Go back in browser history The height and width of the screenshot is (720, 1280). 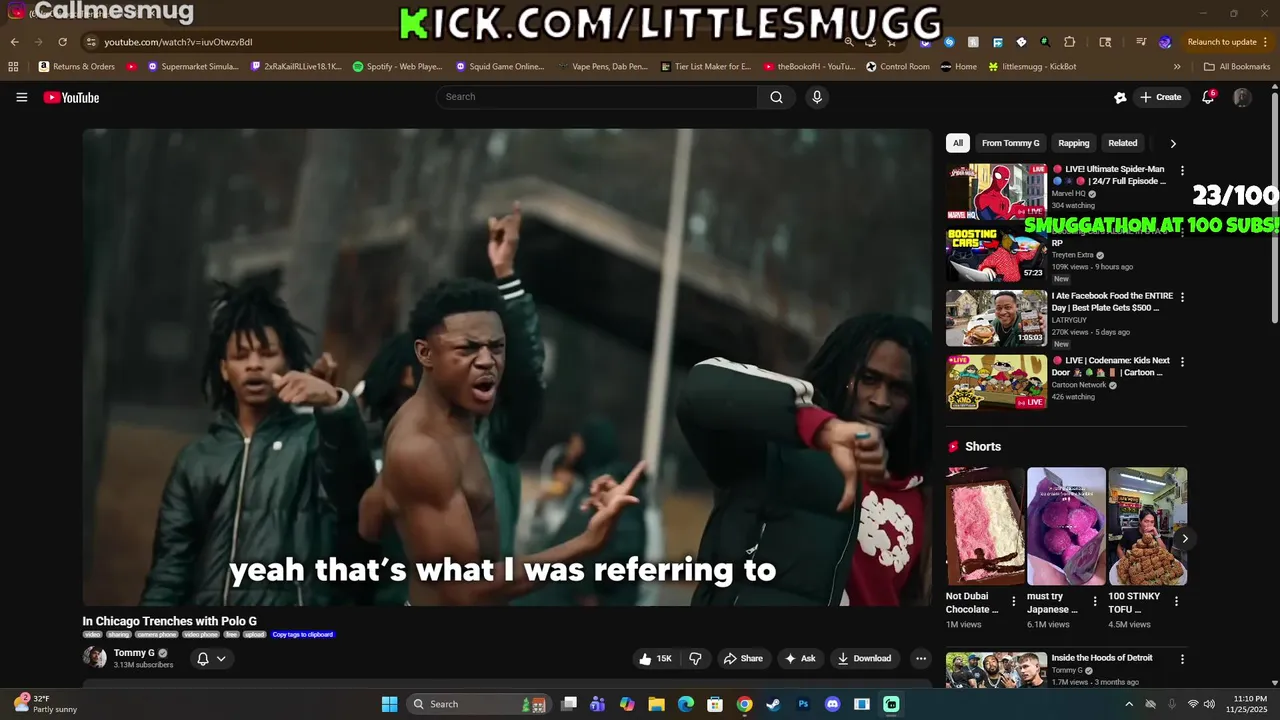pyautogui.click(x=14, y=42)
